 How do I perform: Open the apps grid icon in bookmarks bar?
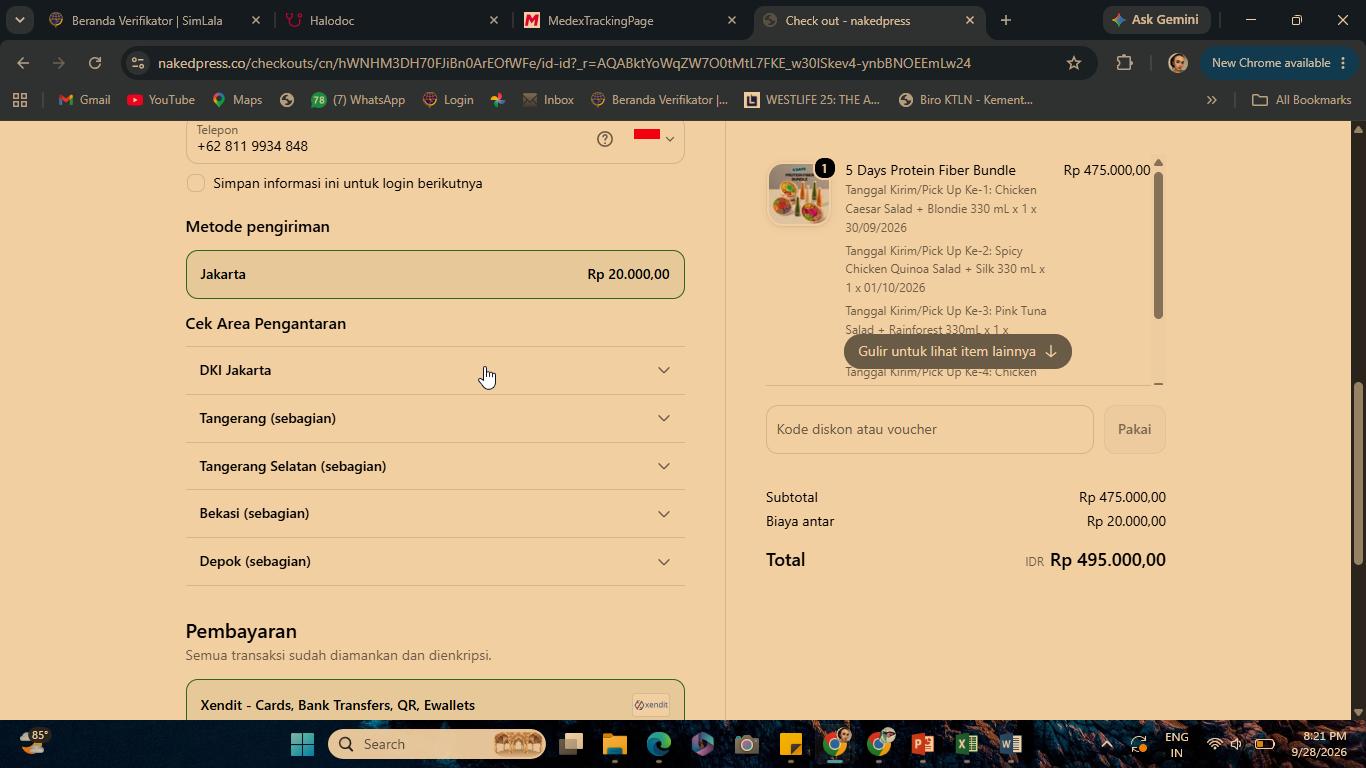coord(20,100)
